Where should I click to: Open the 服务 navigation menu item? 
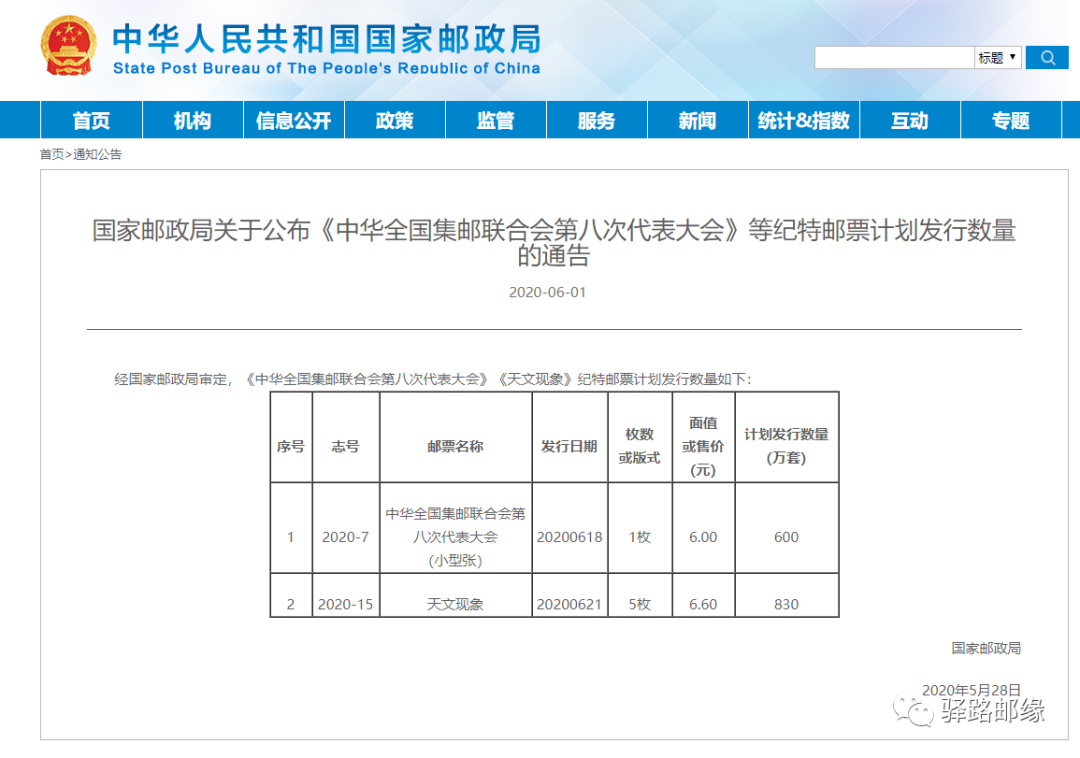[596, 120]
